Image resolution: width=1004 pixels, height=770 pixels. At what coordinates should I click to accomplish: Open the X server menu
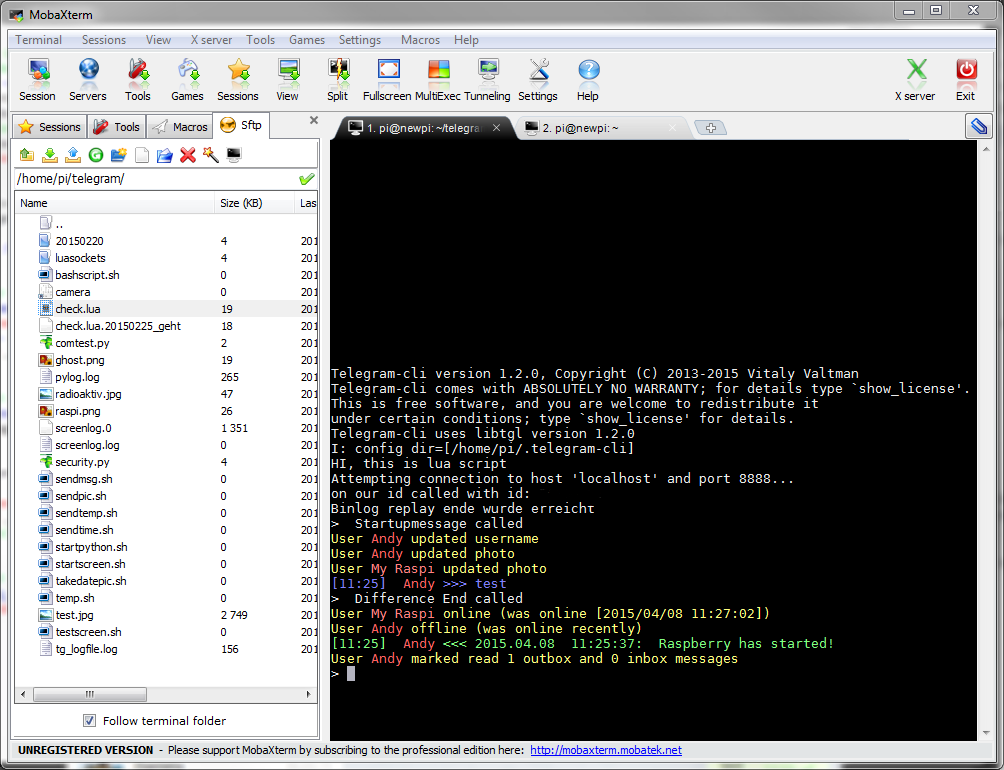pyautogui.click(x=211, y=40)
